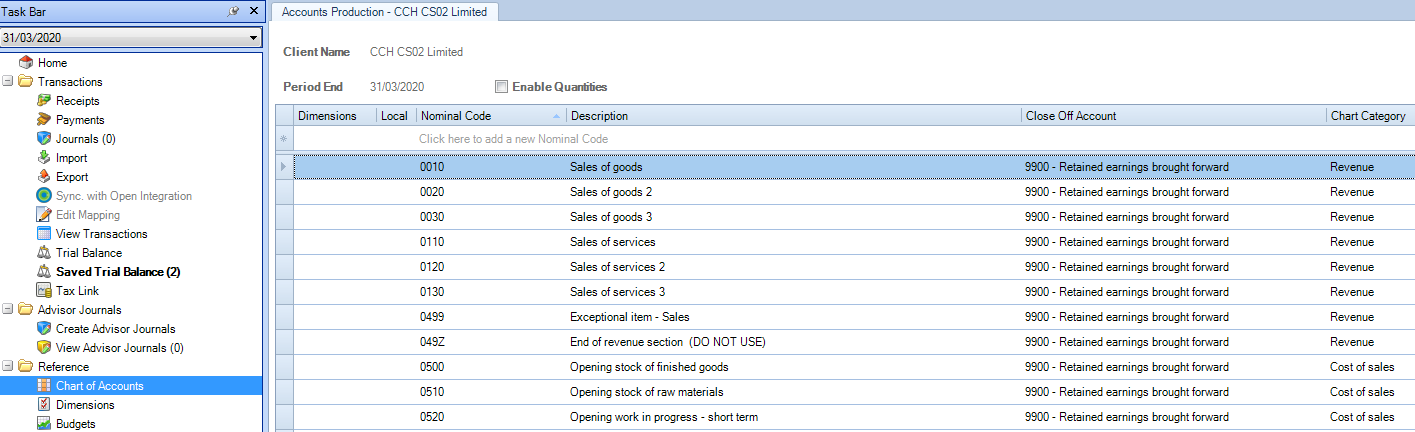Click the View Advisor Journals icon
The height and width of the screenshot is (432, 1415).
pyautogui.click(x=44, y=348)
